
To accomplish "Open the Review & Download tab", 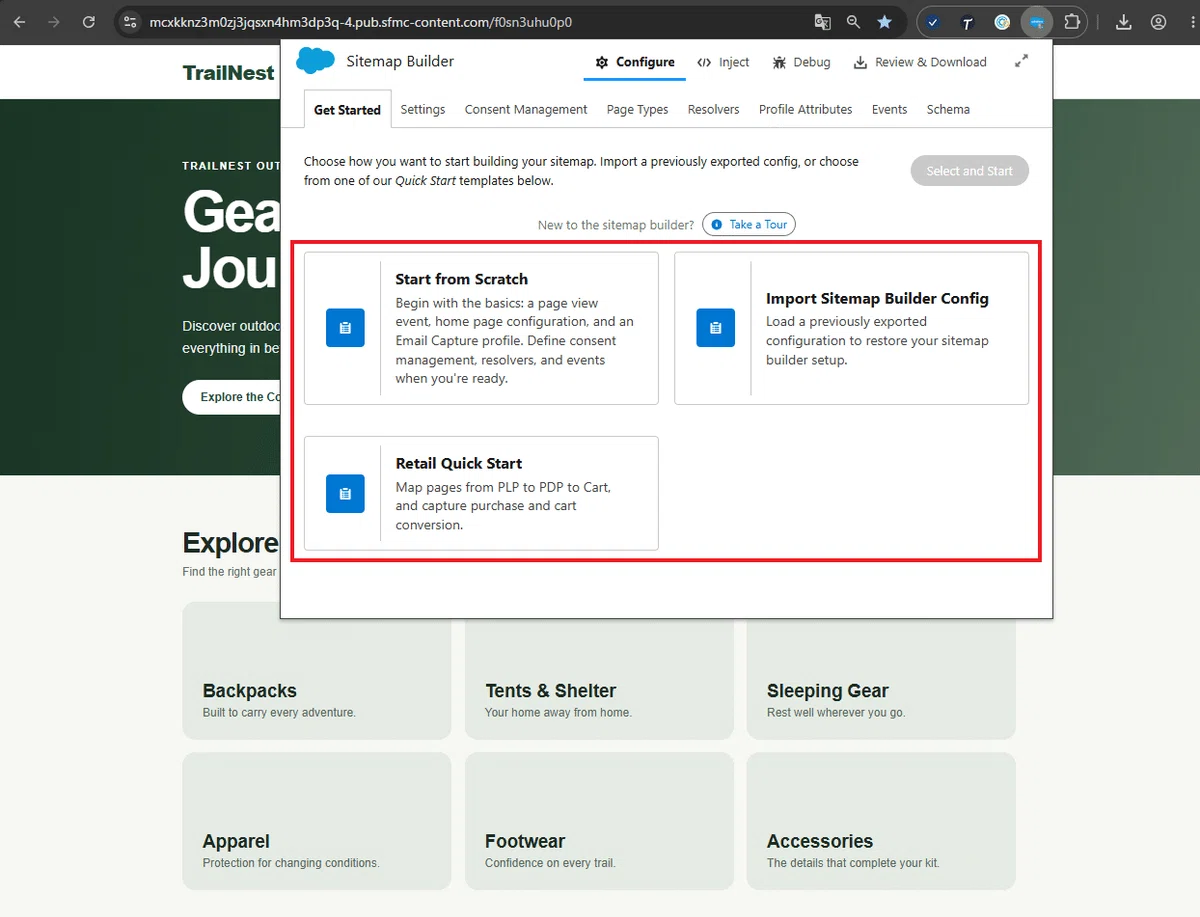I will pyautogui.click(x=919, y=62).
